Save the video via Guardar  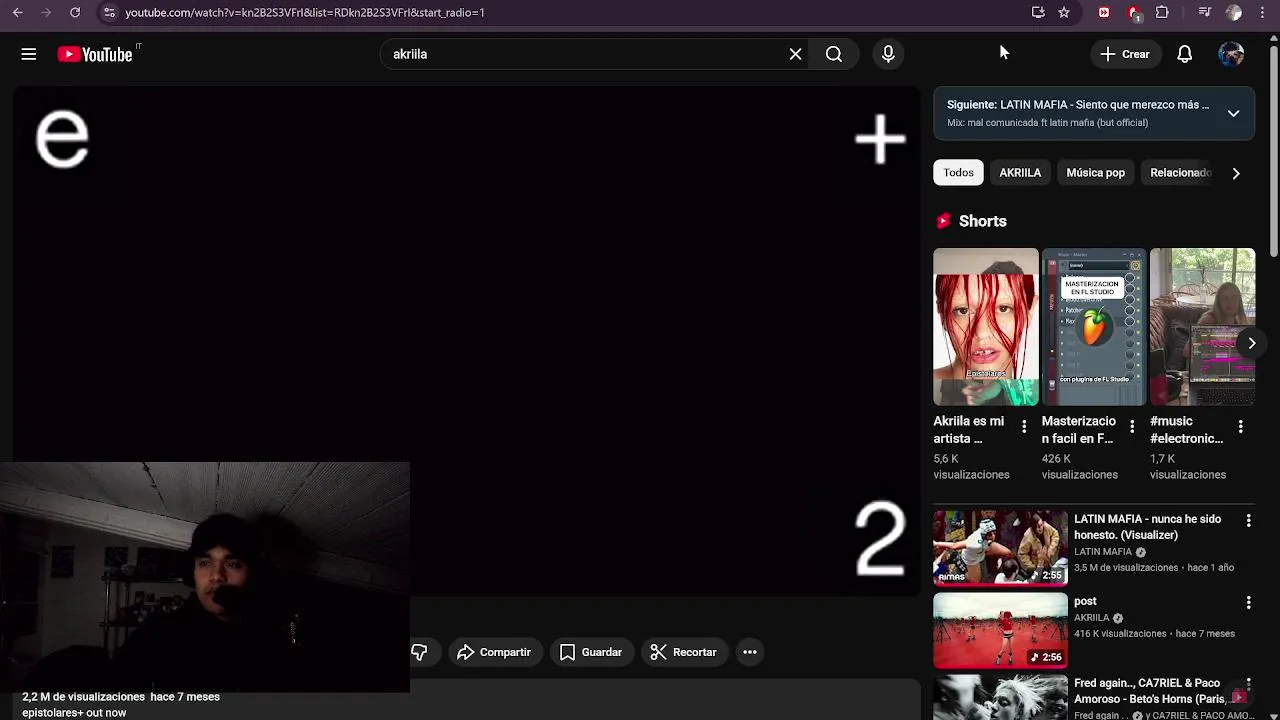[591, 652]
